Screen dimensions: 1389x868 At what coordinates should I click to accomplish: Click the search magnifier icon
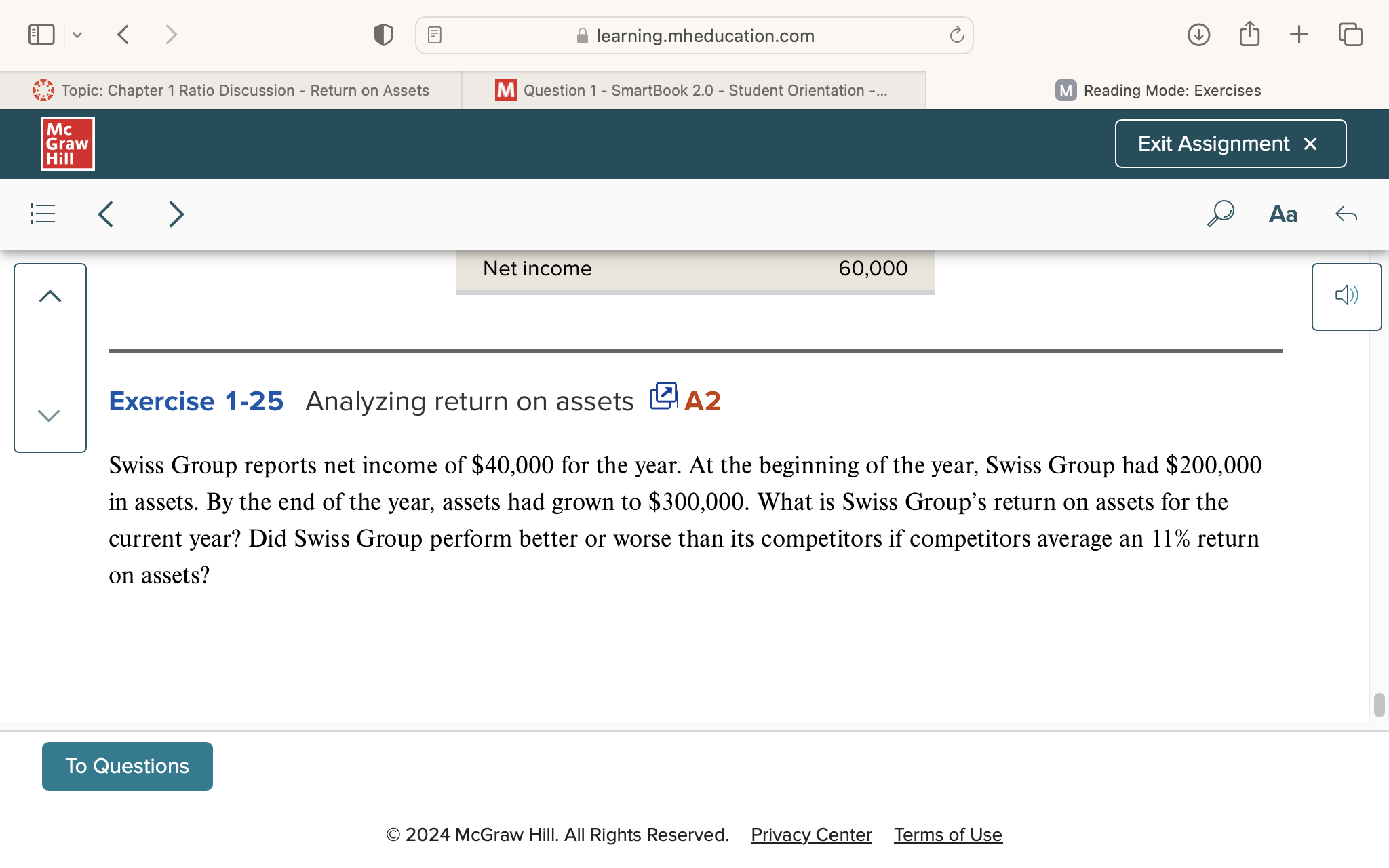tap(1220, 214)
